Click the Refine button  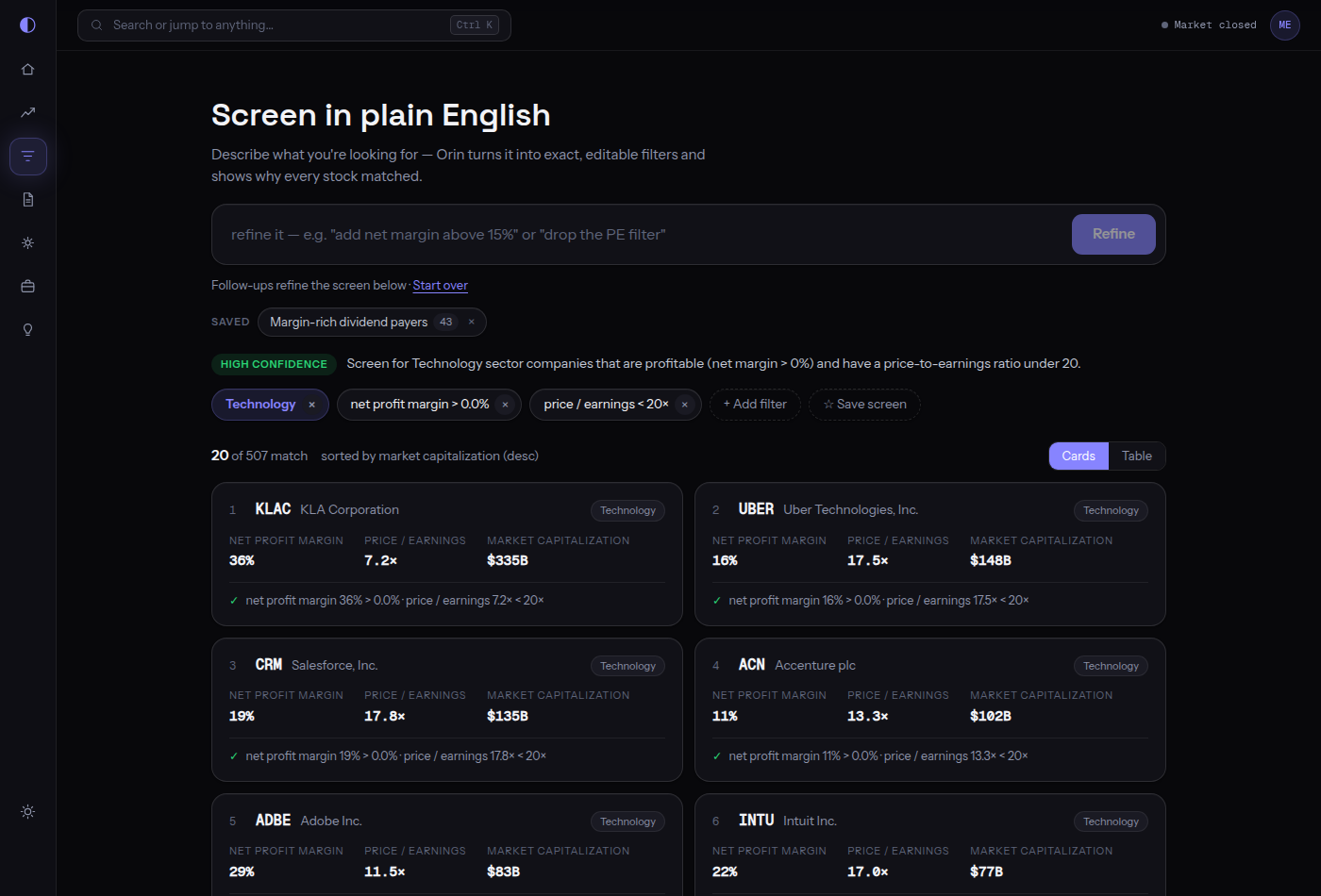[x=1113, y=234]
